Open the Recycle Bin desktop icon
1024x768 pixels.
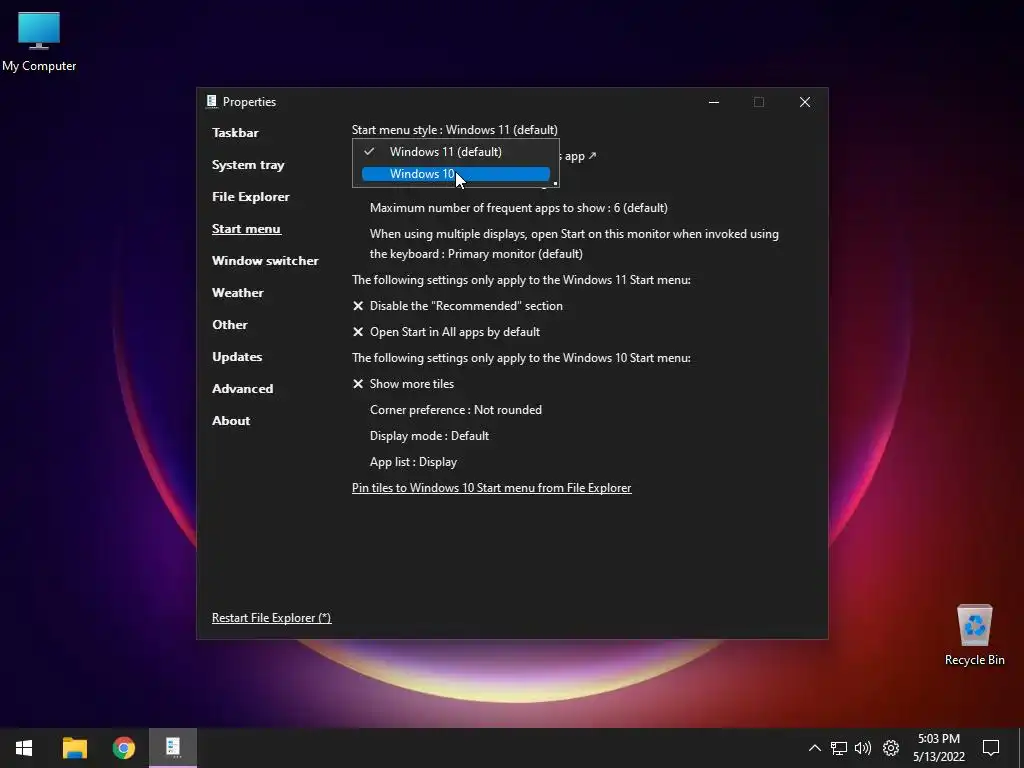pyautogui.click(x=974, y=635)
